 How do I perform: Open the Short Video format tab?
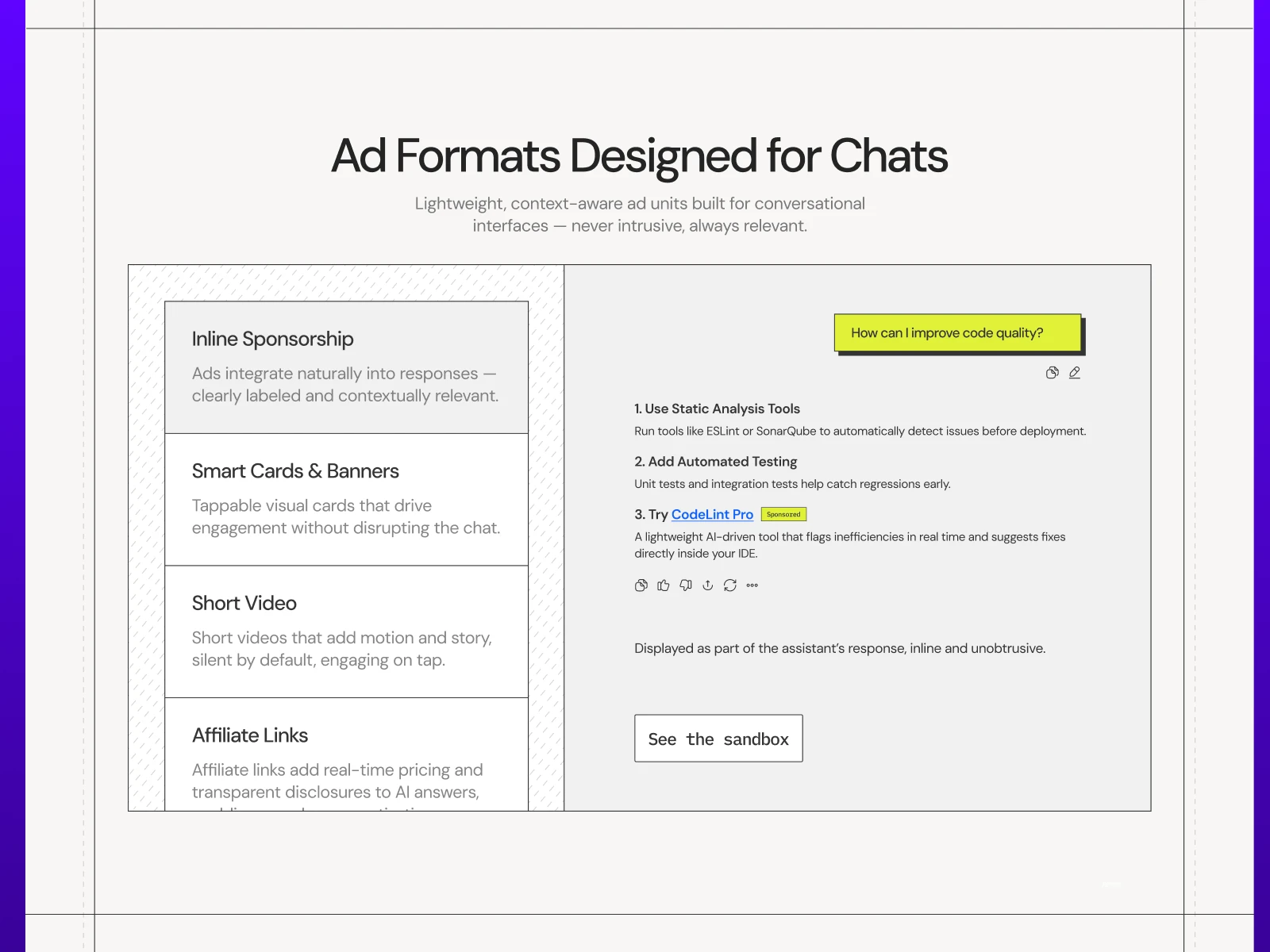pos(346,631)
